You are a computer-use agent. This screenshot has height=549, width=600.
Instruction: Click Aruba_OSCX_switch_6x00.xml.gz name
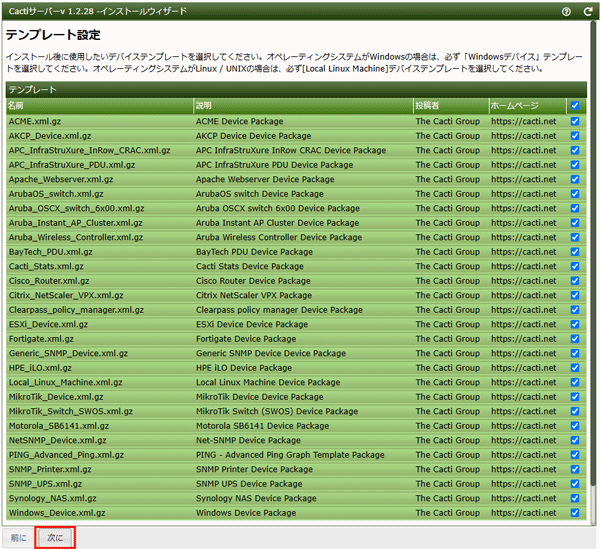(x=77, y=209)
